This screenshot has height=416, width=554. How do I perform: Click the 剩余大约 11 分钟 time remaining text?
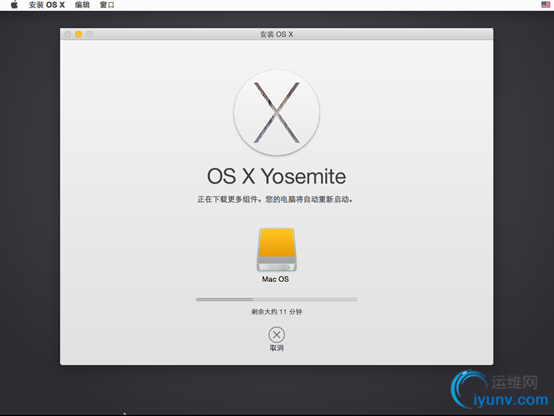coord(277,312)
